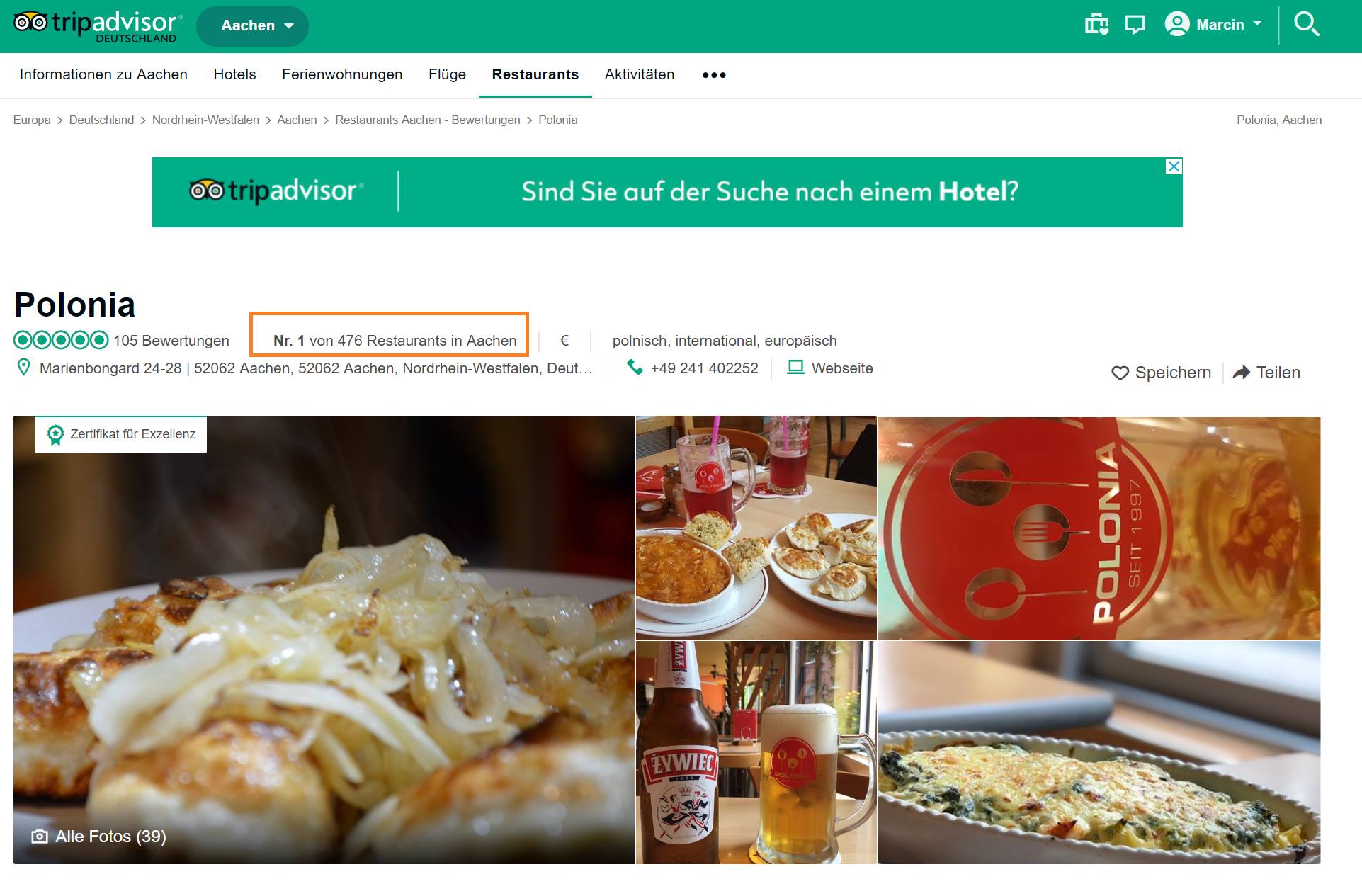Select the Restaurants tab
Screen dimensions: 1362x896
[x=535, y=74]
